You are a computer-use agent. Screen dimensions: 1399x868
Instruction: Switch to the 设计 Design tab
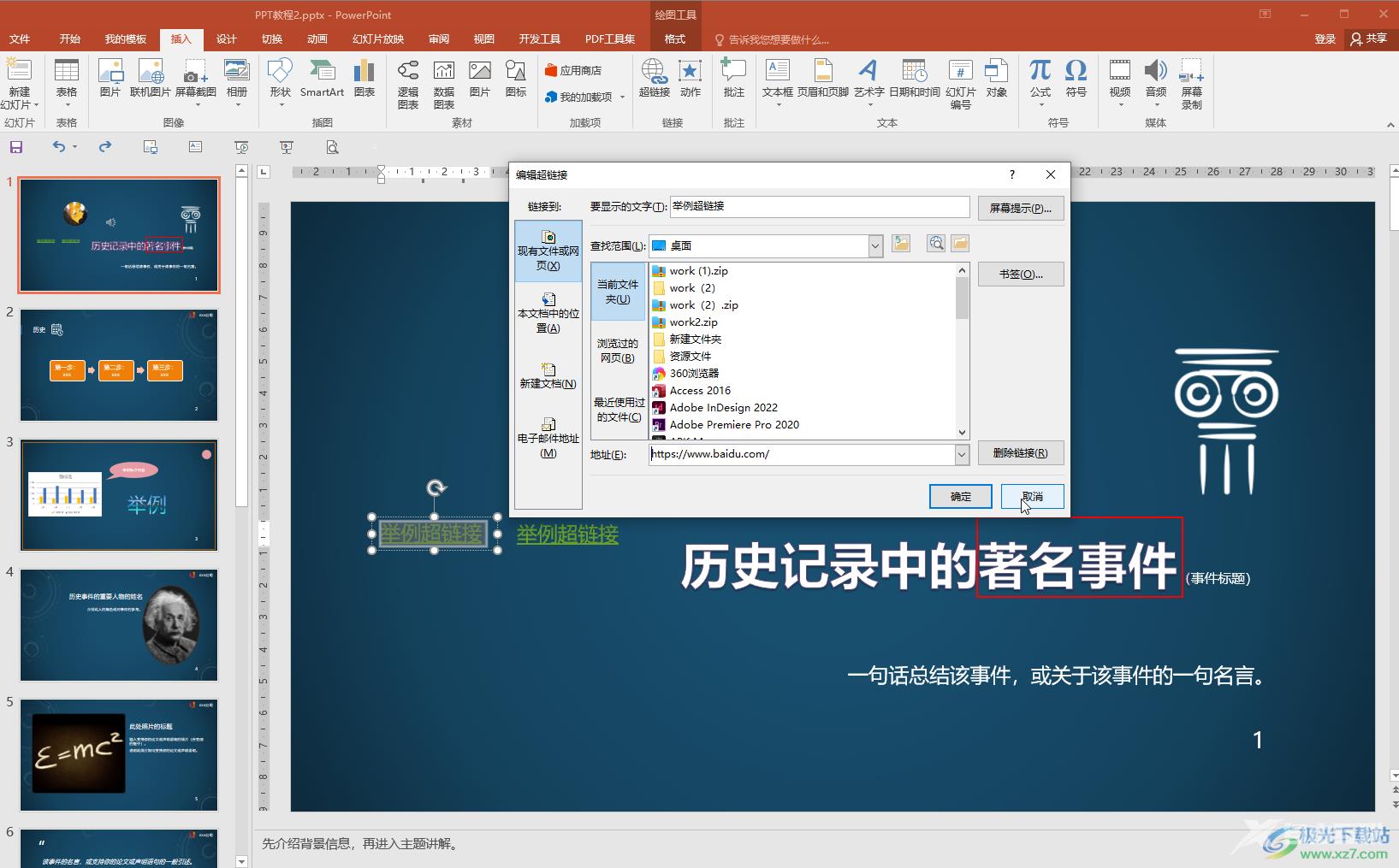click(226, 39)
